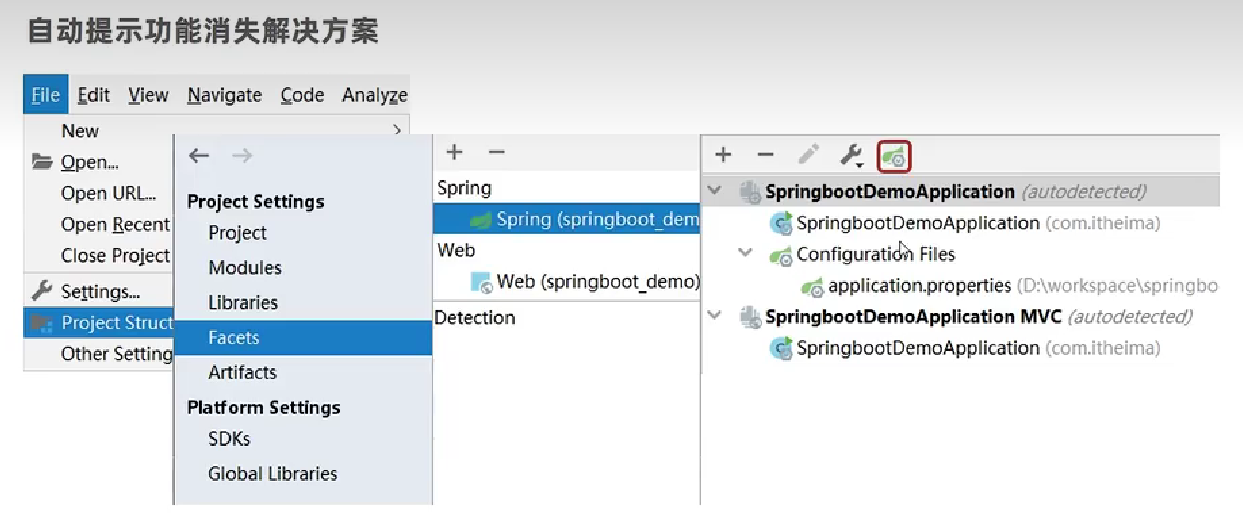The image size is (1243, 514).
Task: Click the forward arrow in Project Structure
Action: point(242,155)
